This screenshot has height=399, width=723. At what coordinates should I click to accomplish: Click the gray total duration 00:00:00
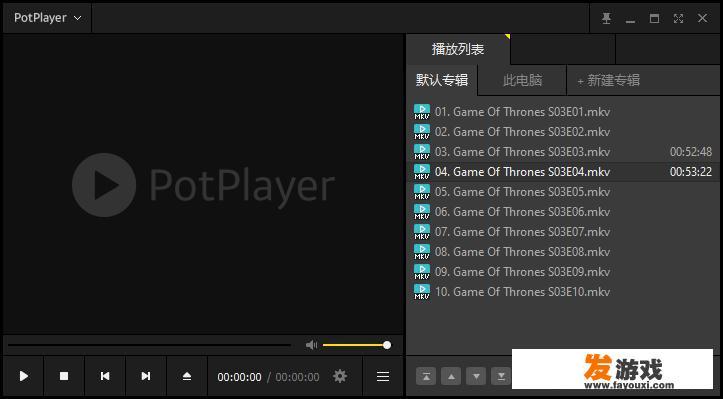click(x=297, y=377)
